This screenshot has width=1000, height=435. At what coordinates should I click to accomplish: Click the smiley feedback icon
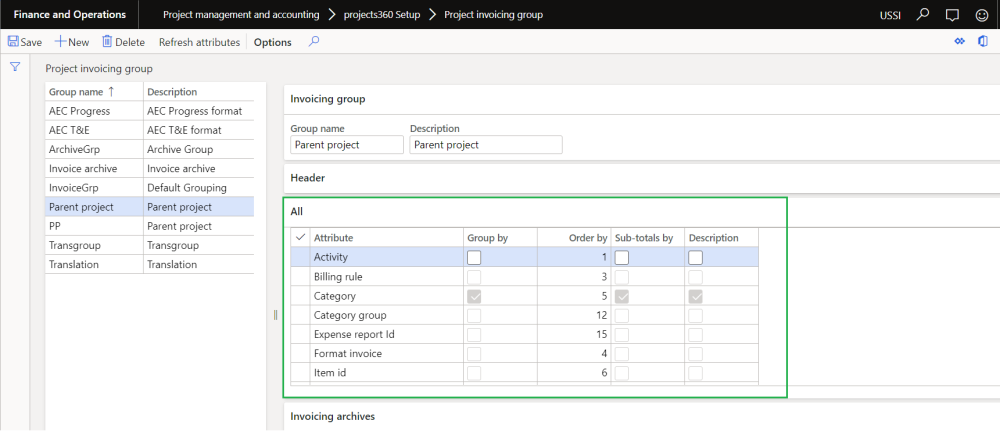pyautogui.click(x=980, y=15)
